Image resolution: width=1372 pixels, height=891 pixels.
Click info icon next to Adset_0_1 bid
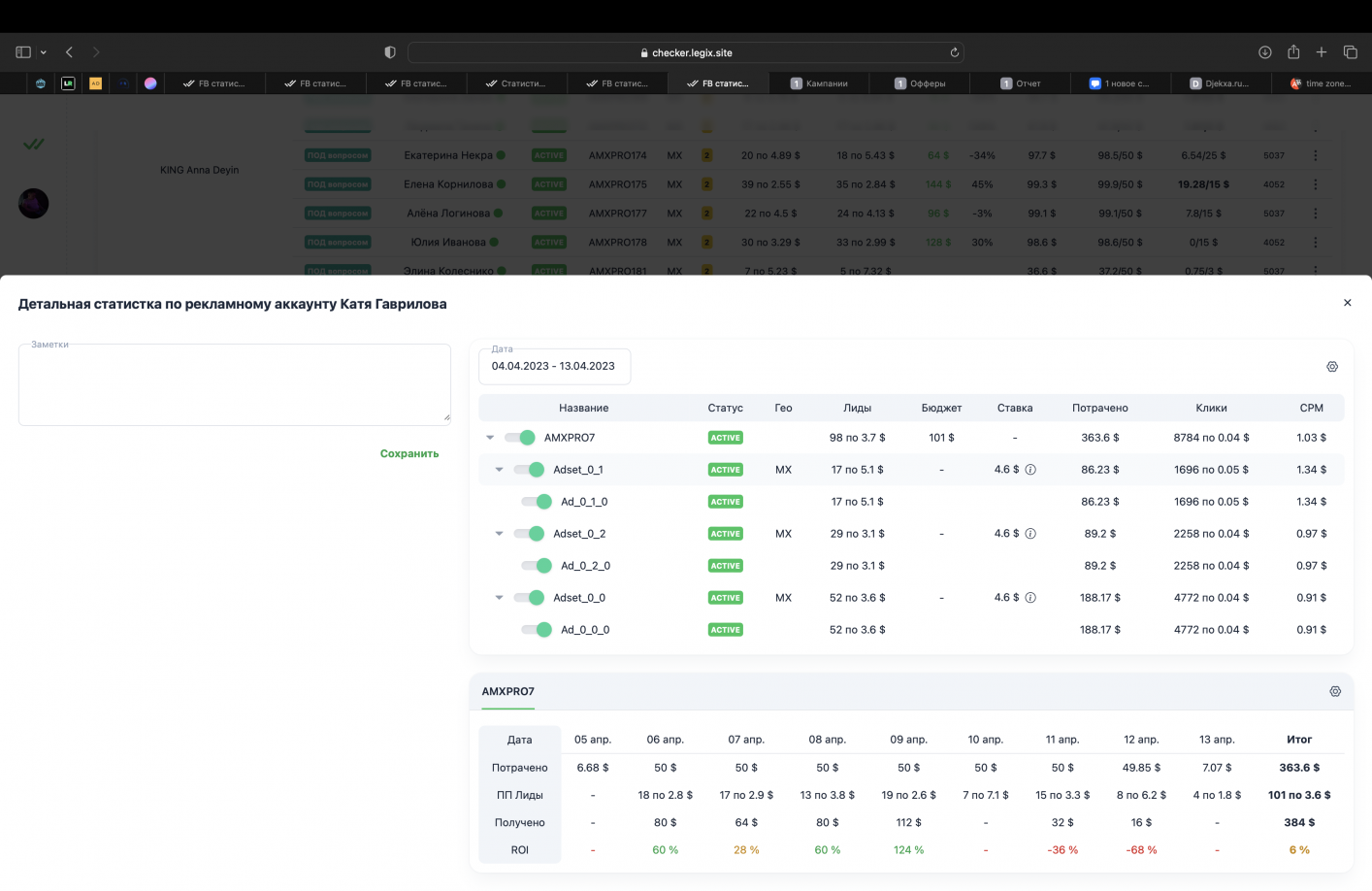[x=1030, y=470]
